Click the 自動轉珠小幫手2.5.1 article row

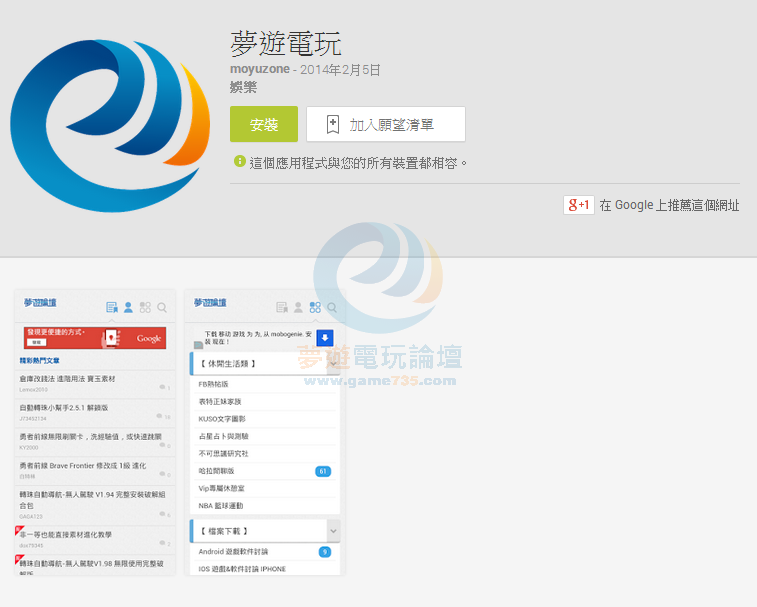click(x=95, y=412)
